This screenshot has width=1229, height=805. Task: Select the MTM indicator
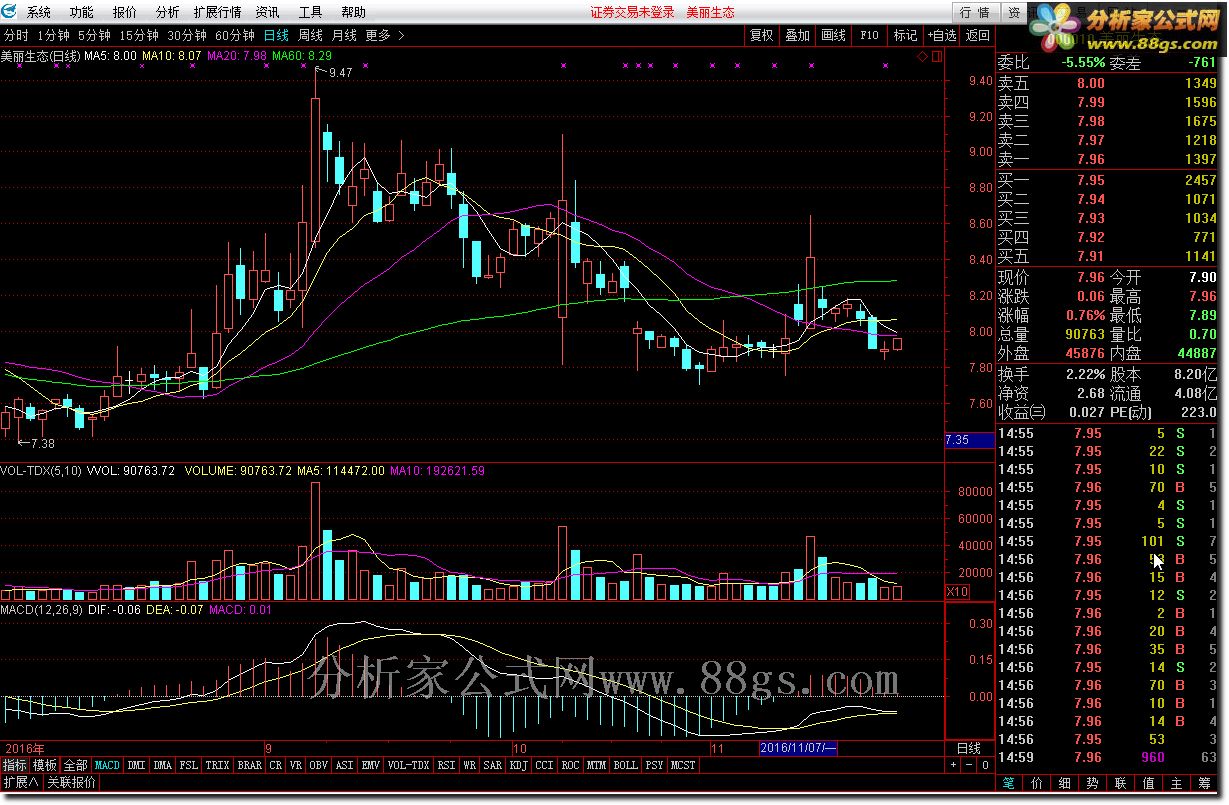click(596, 765)
